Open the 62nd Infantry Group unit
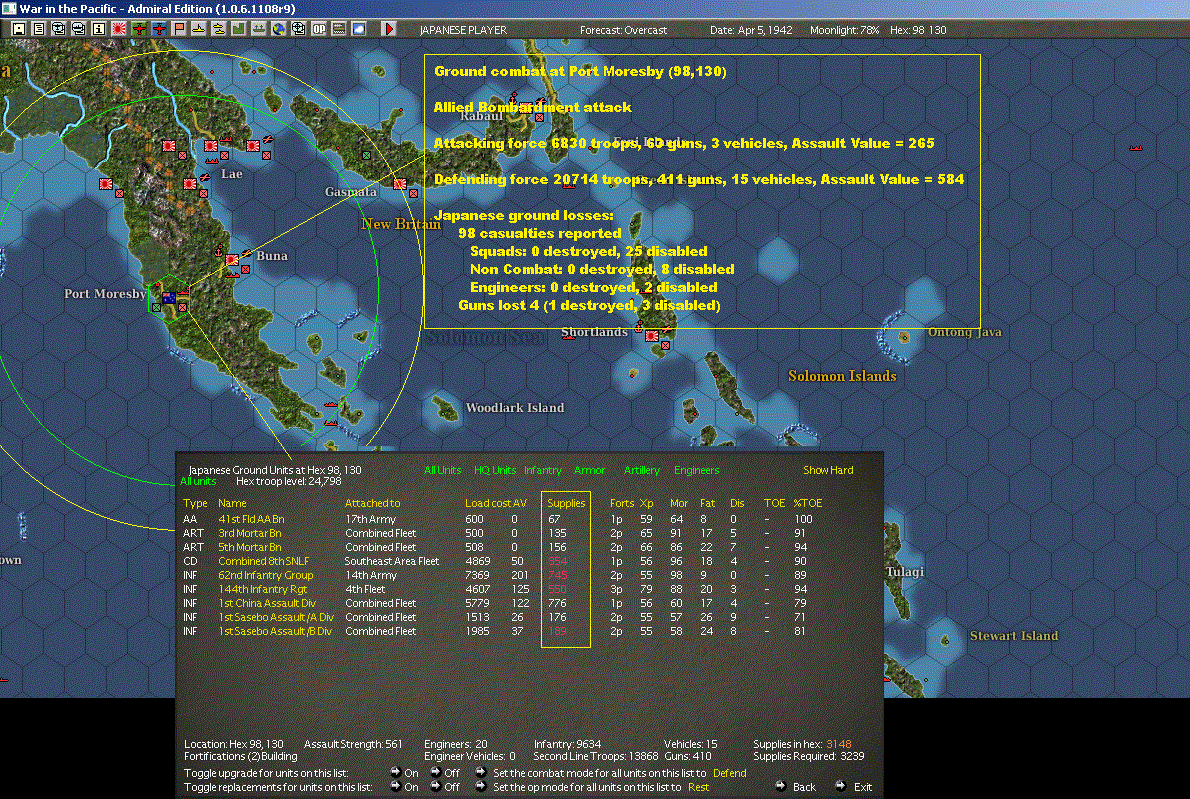Image resolution: width=1190 pixels, height=799 pixels. coord(266,575)
